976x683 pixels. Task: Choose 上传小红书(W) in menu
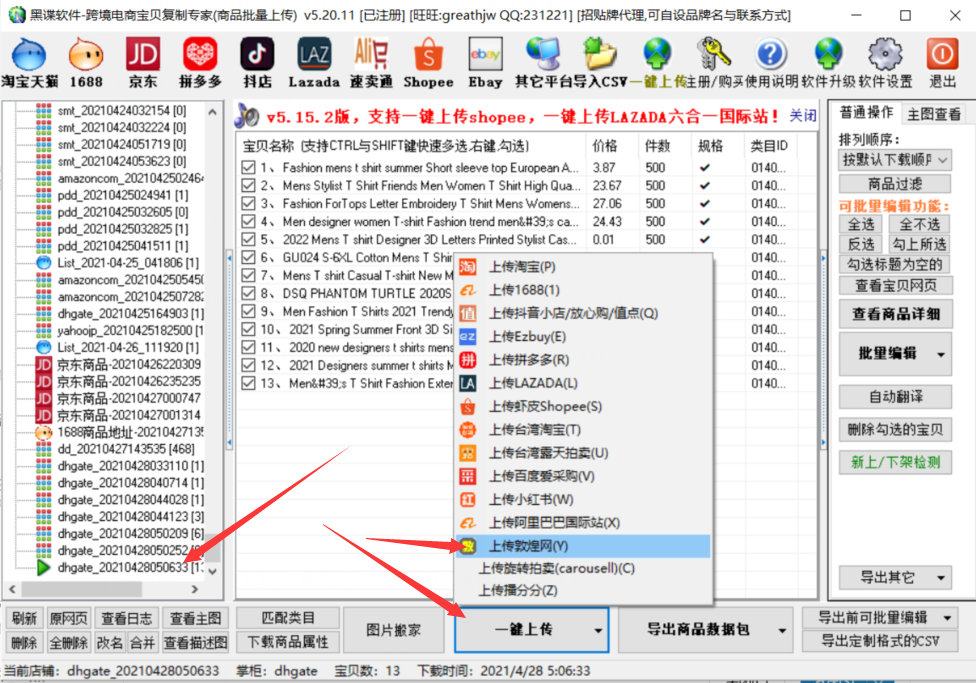583,499
